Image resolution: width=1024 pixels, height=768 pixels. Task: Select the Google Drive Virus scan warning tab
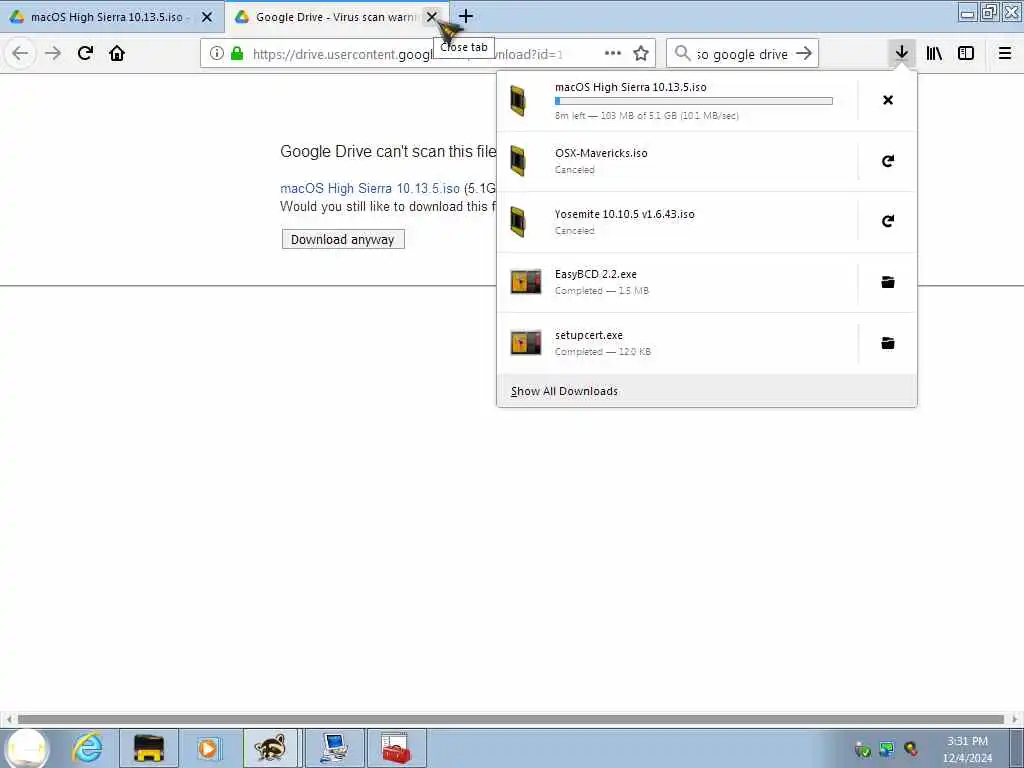[x=337, y=17]
